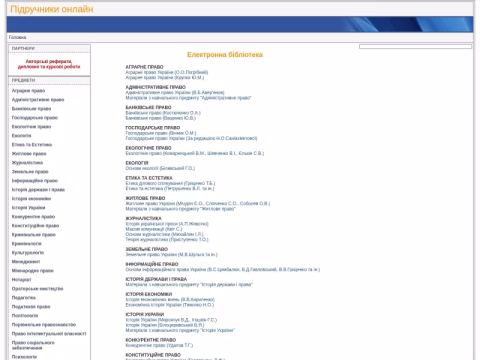Open Основи журналістики by Михайлин

[164, 234]
